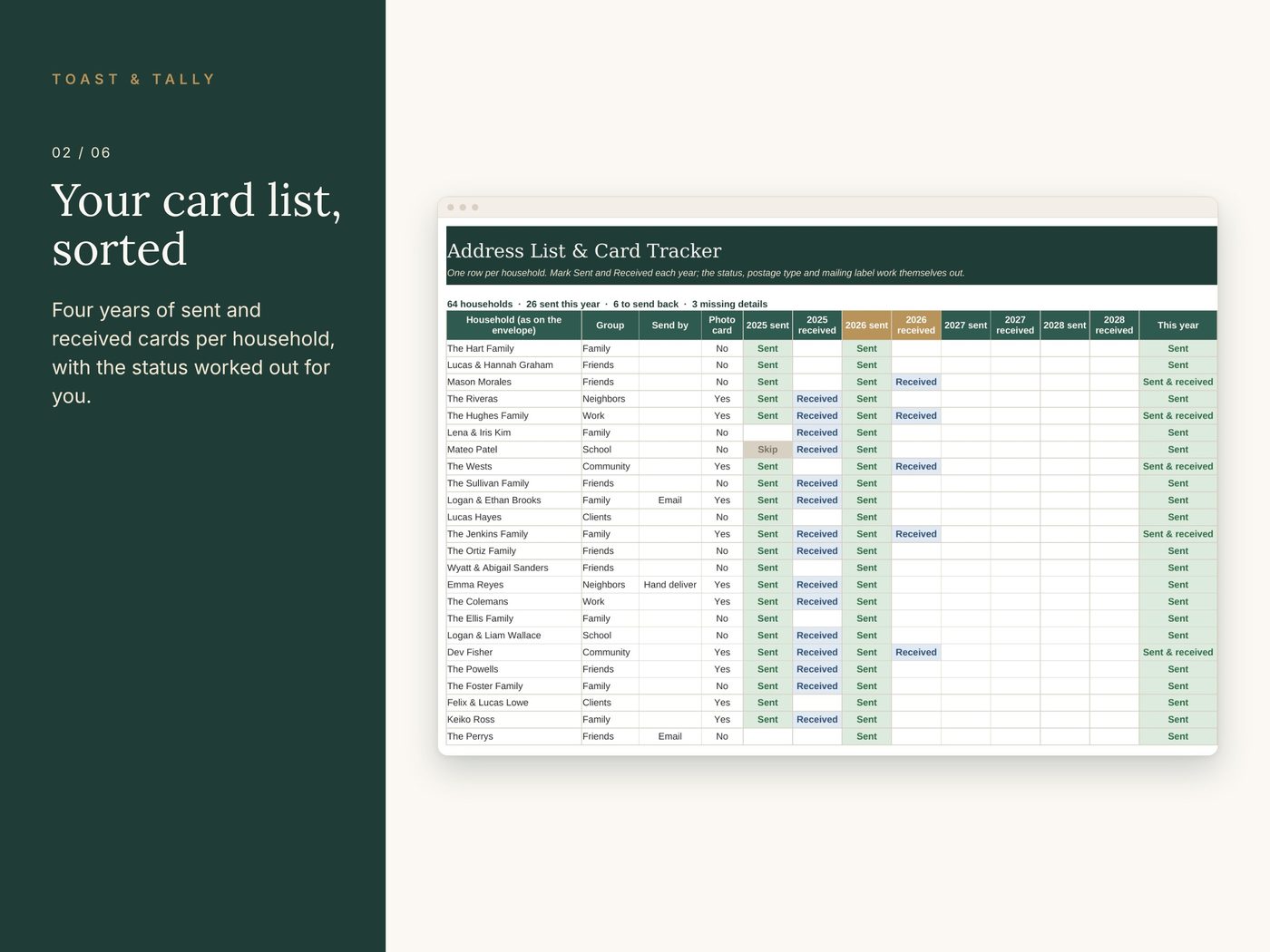Click the "Keiko Ross" household cell
This screenshot has height=952, width=1270.
[513, 720]
